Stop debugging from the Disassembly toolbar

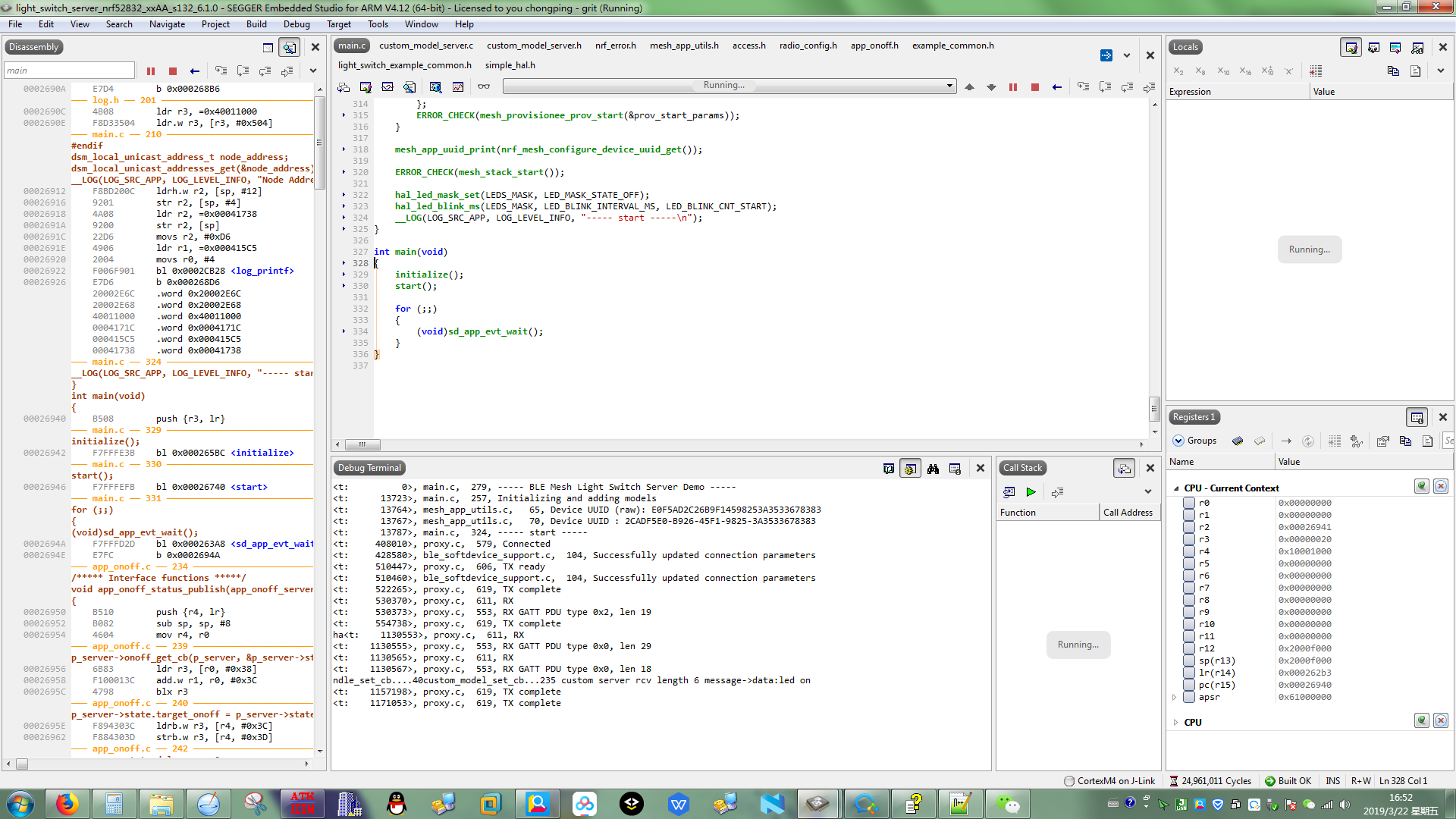click(173, 71)
